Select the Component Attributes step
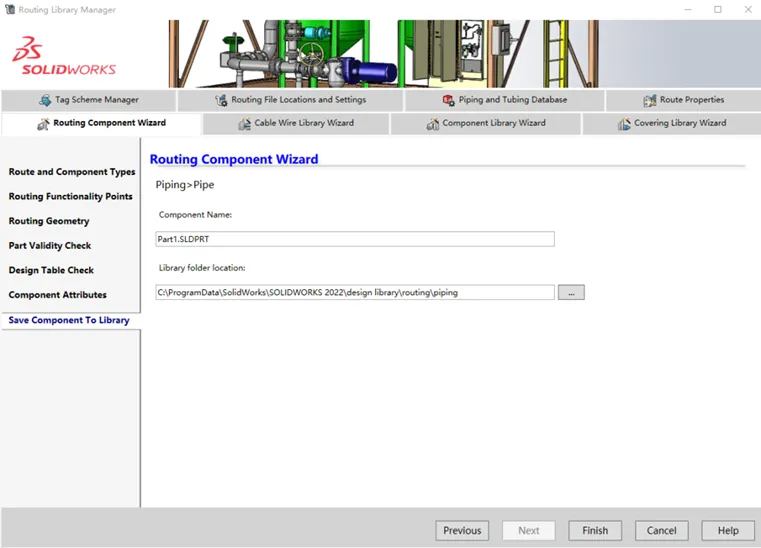The width and height of the screenshot is (761, 548). pos(57,295)
